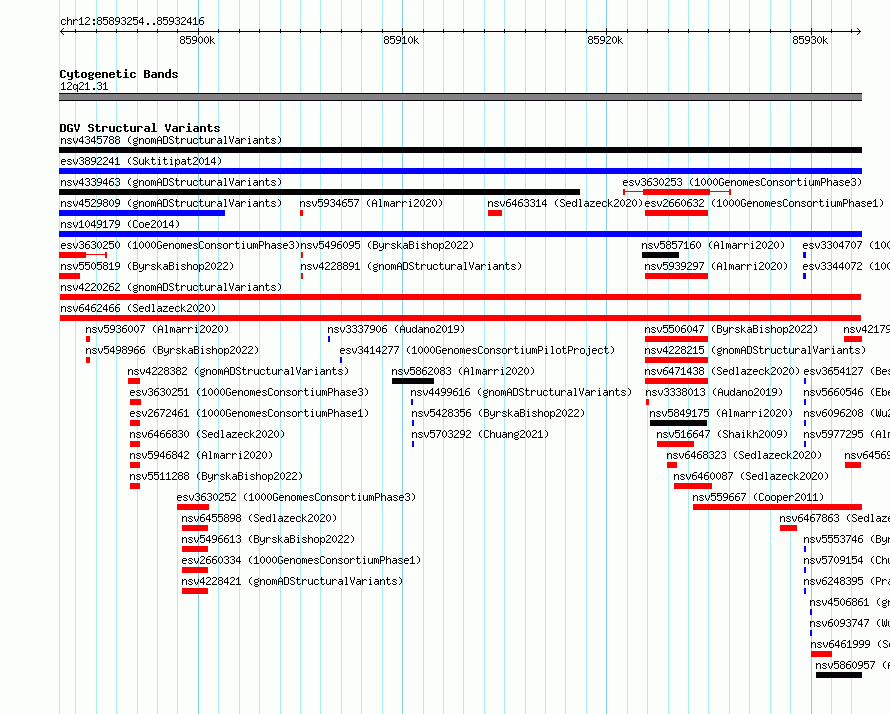Screen dimensions: 890x714
Task: Click the blue esv3892241 feature bar
Action: coord(460,171)
